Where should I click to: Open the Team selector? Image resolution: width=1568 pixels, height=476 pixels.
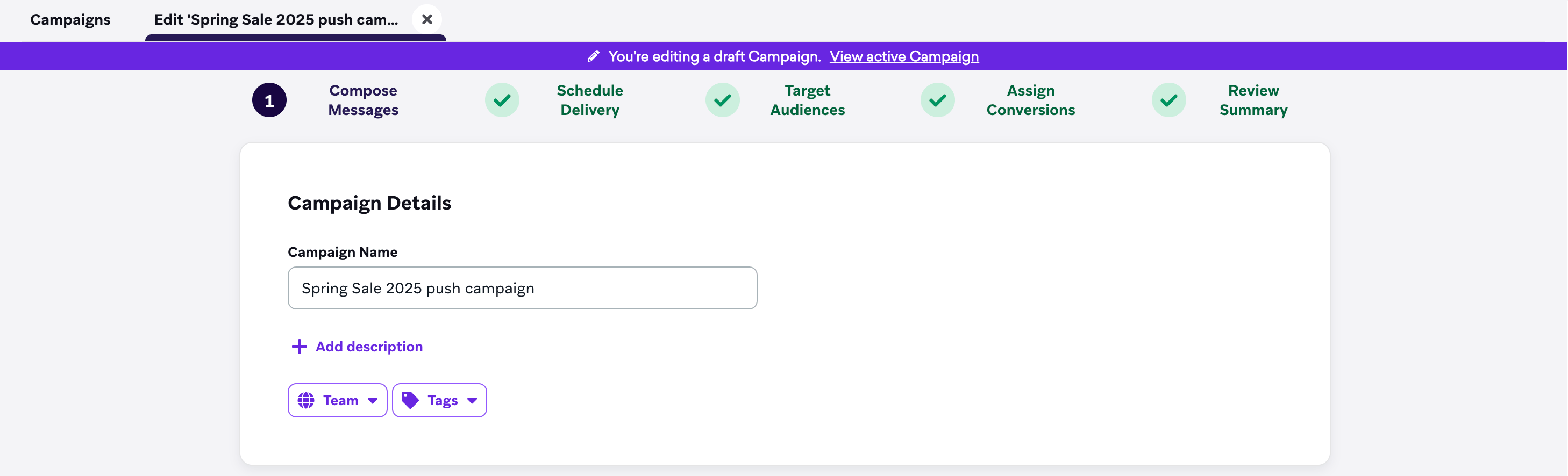coord(337,400)
